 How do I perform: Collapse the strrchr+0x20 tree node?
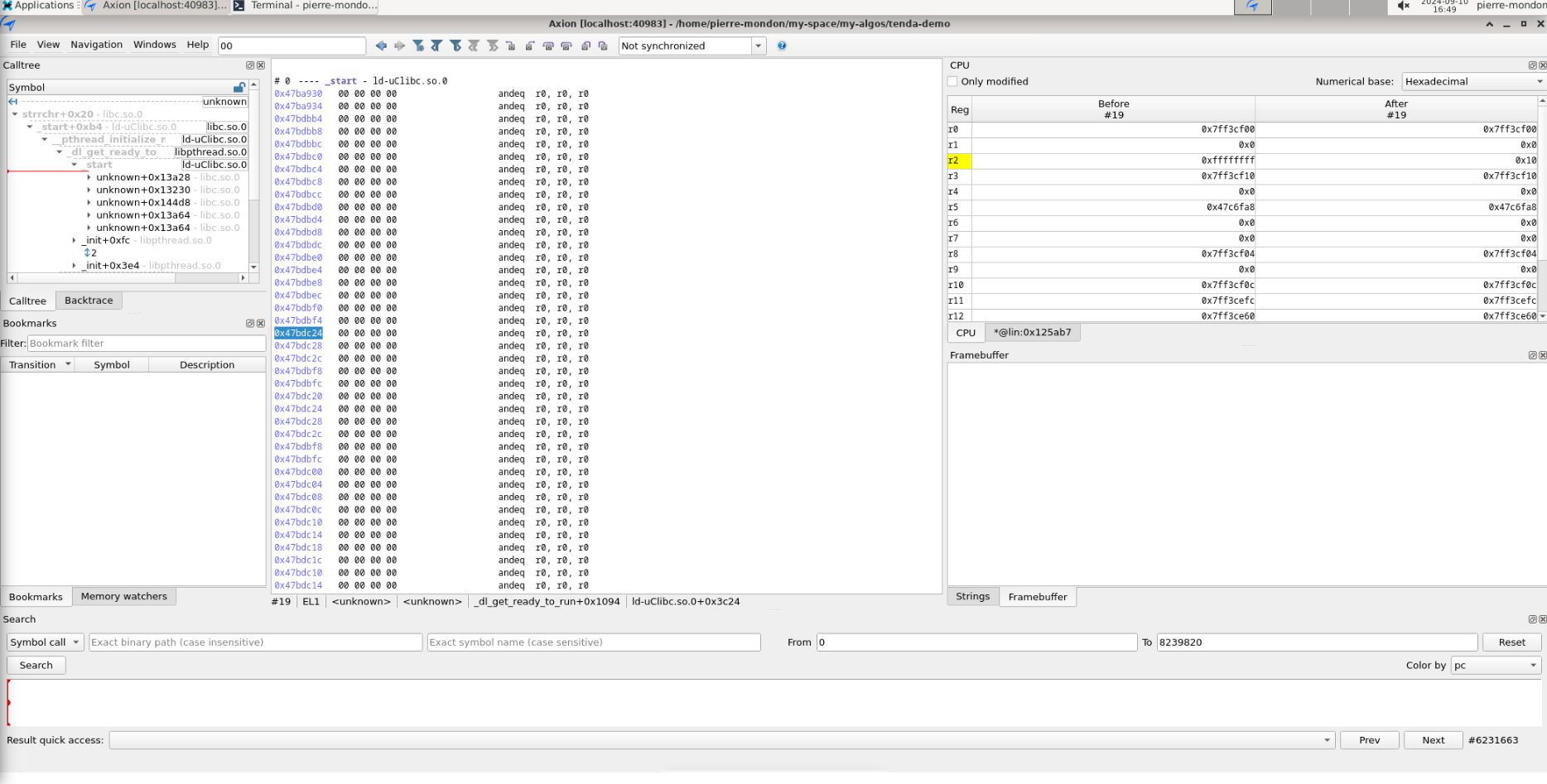(15, 114)
